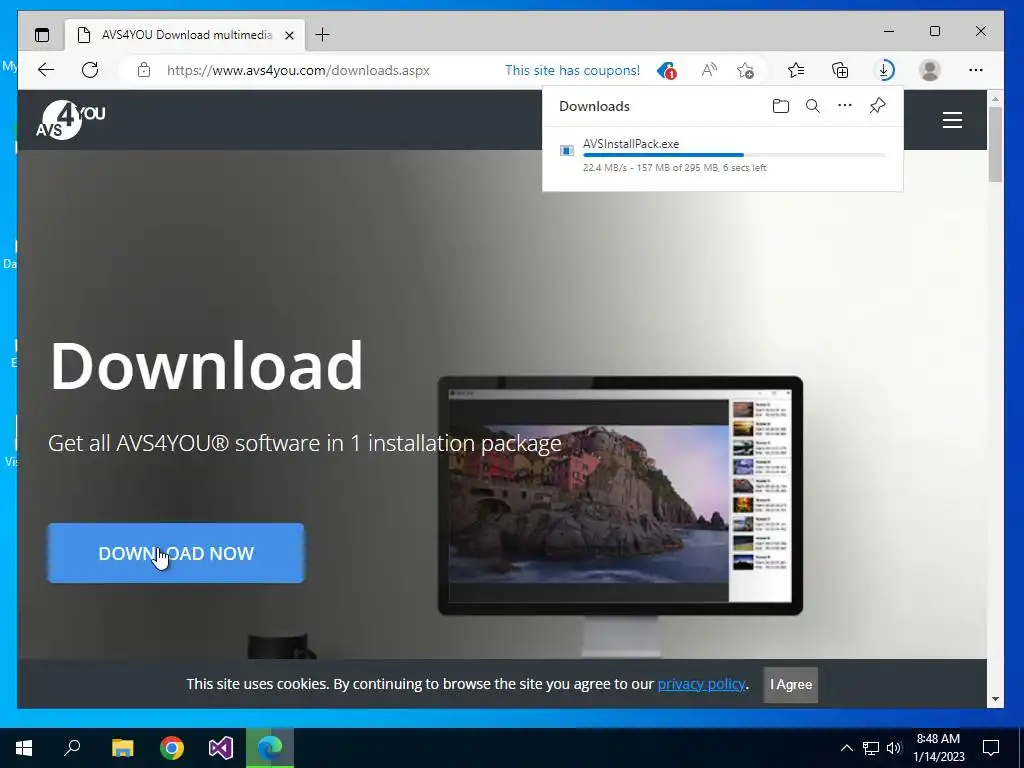The height and width of the screenshot is (768, 1024).
Task: Search downloads with the magnifier icon
Action: coord(812,106)
